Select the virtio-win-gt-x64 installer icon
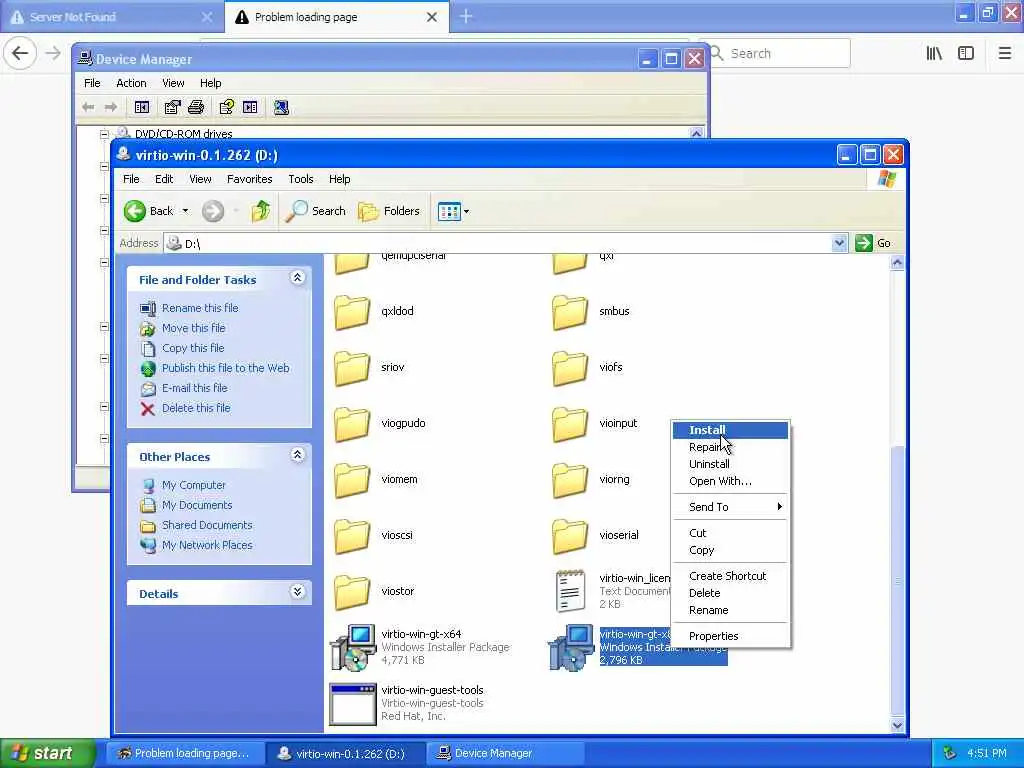 (x=353, y=647)
